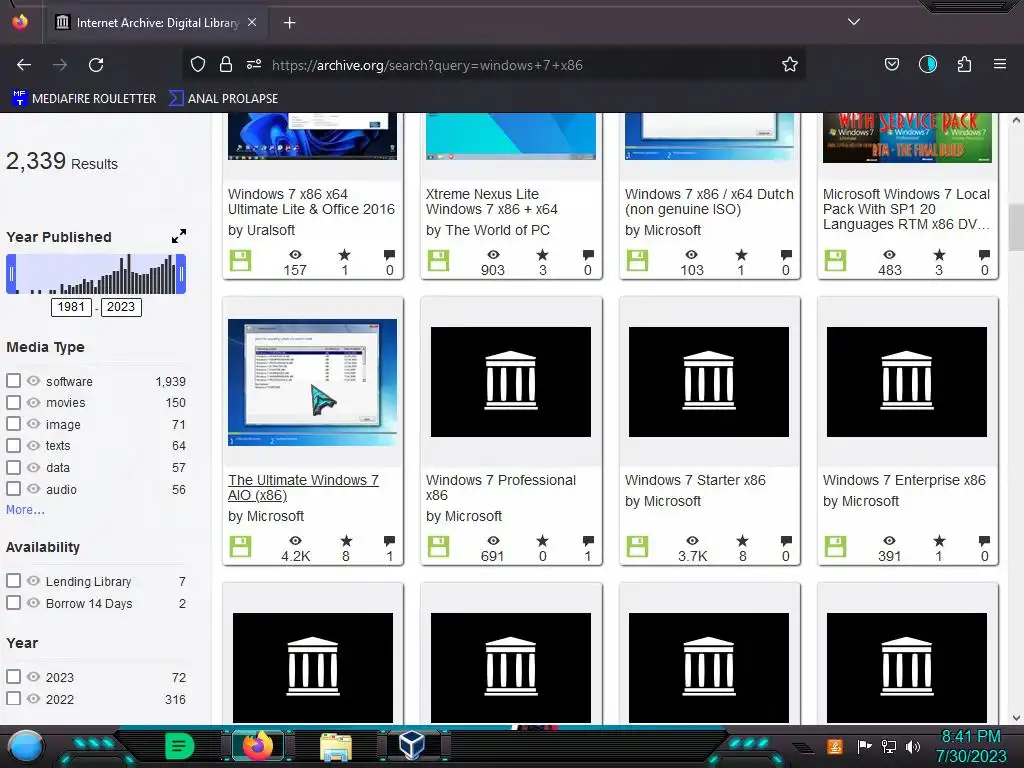Toggle eye icon beside Lending Library
Image resolution: width=1024 pixels, height=768 pixels.
[x=33, y=581]
